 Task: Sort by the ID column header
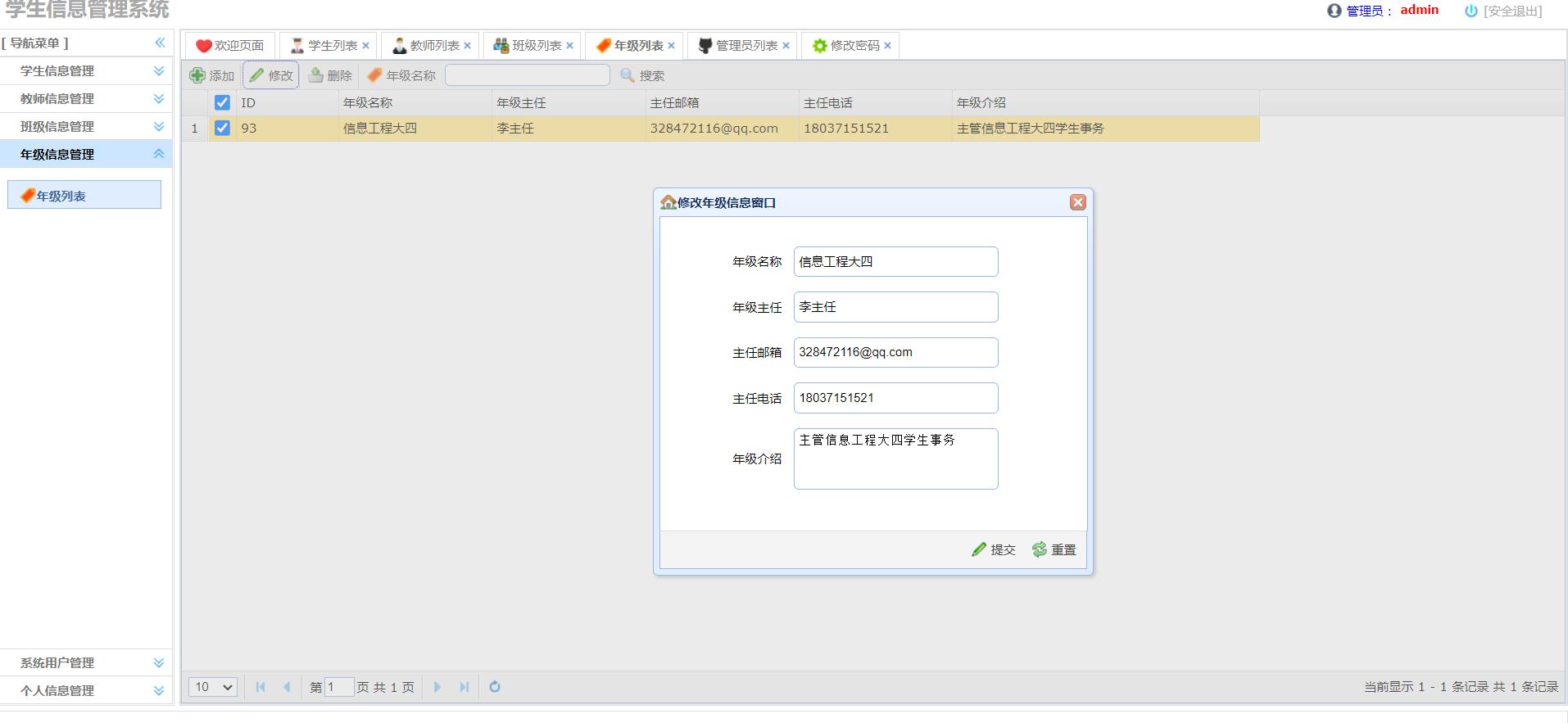tap(287, 102)
